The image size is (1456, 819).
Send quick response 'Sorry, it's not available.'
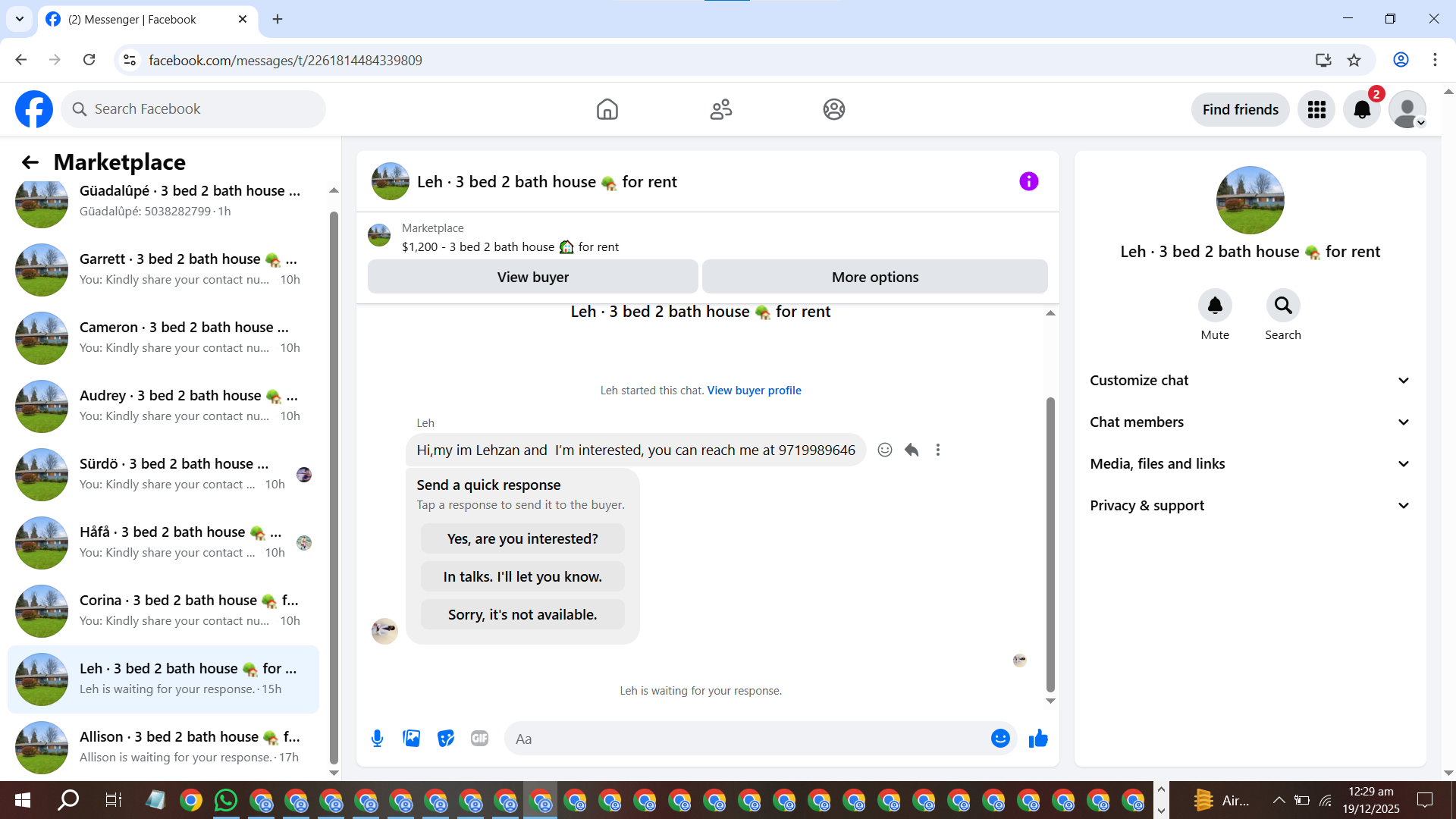[x=522, y=615]
